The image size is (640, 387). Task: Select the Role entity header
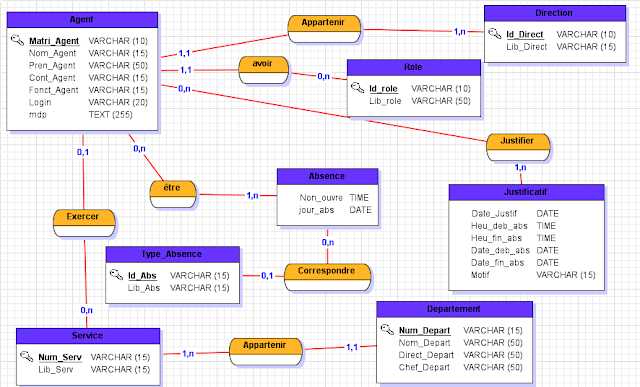414,67
